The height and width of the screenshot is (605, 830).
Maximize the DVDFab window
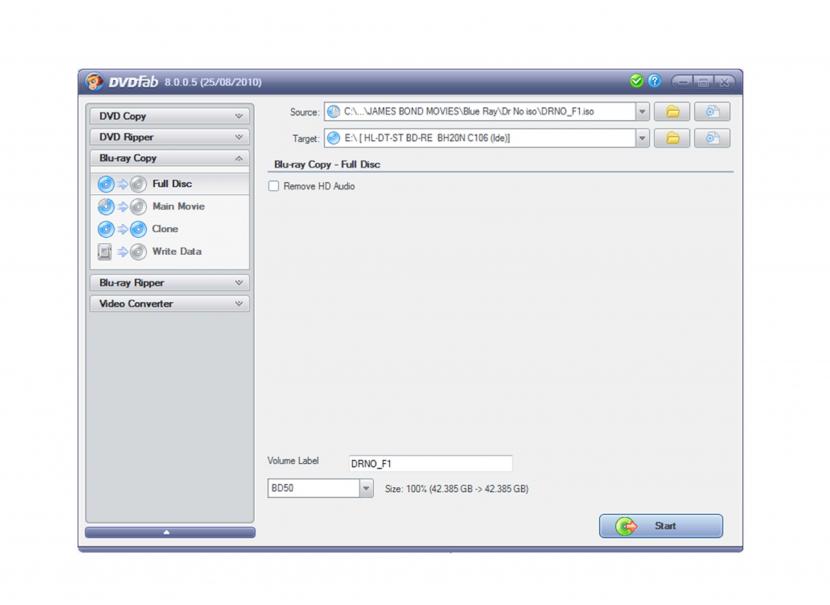[x=703, y=82]
